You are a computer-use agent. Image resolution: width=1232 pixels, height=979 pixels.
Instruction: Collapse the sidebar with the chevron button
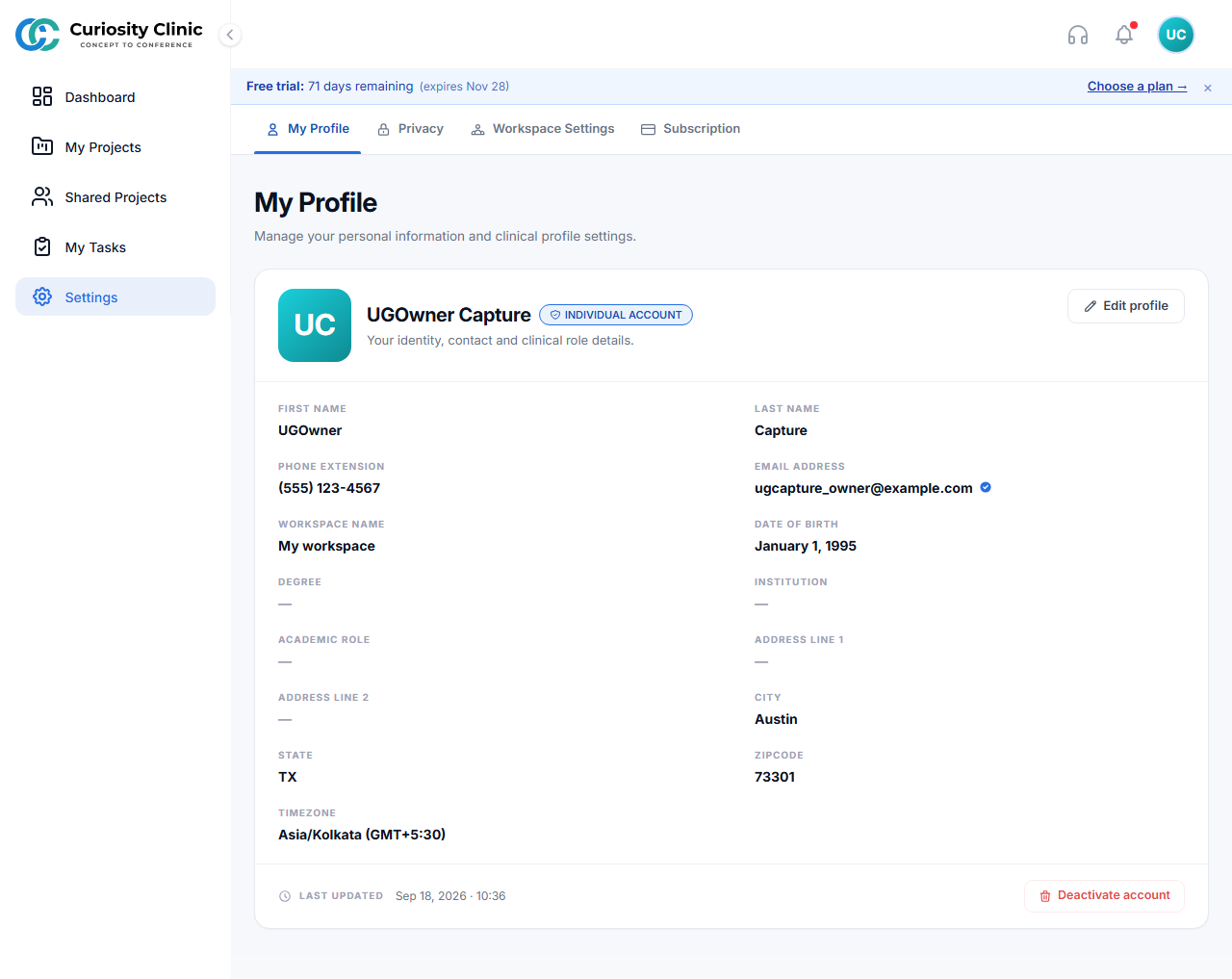[229, 35]
